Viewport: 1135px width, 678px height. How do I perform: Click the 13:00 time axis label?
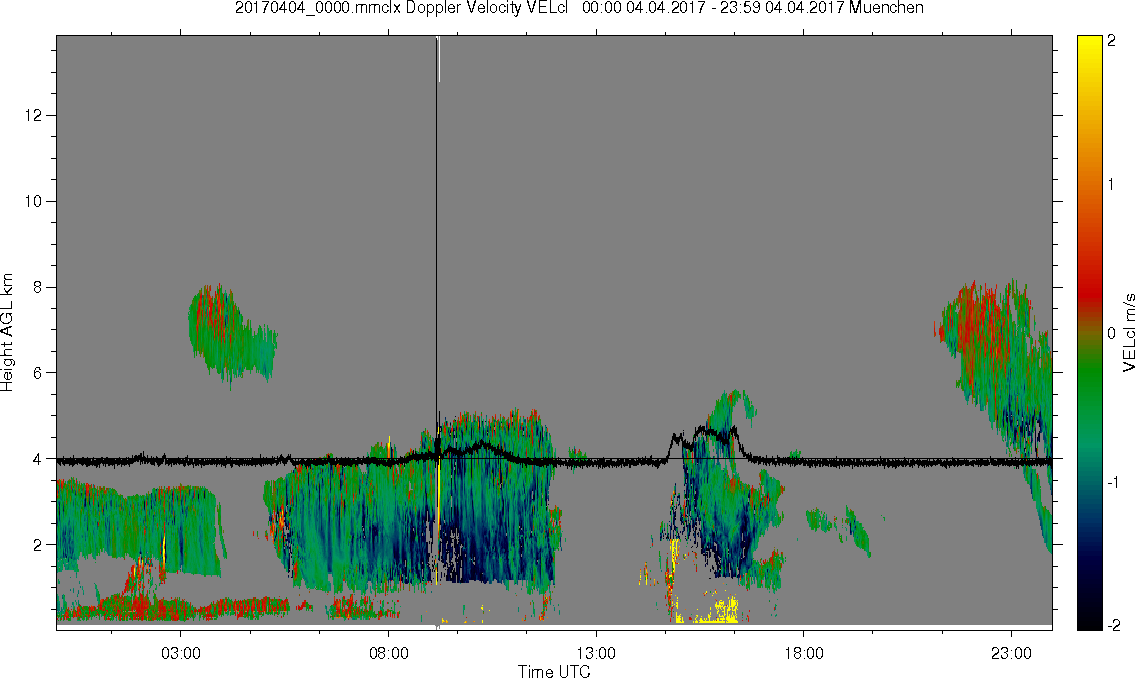point(596,653)
